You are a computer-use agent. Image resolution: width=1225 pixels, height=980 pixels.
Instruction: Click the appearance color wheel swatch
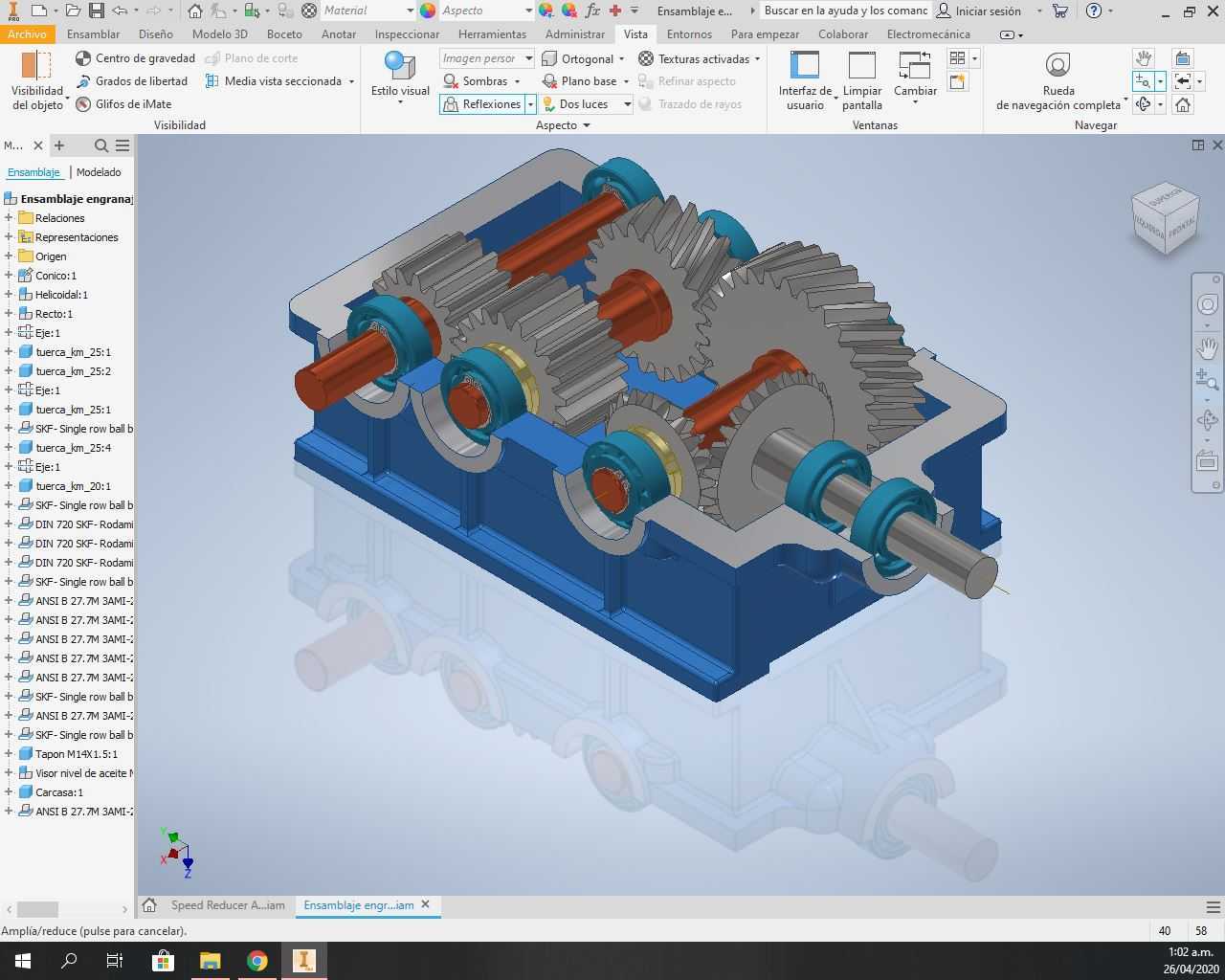tap(428, 11)
